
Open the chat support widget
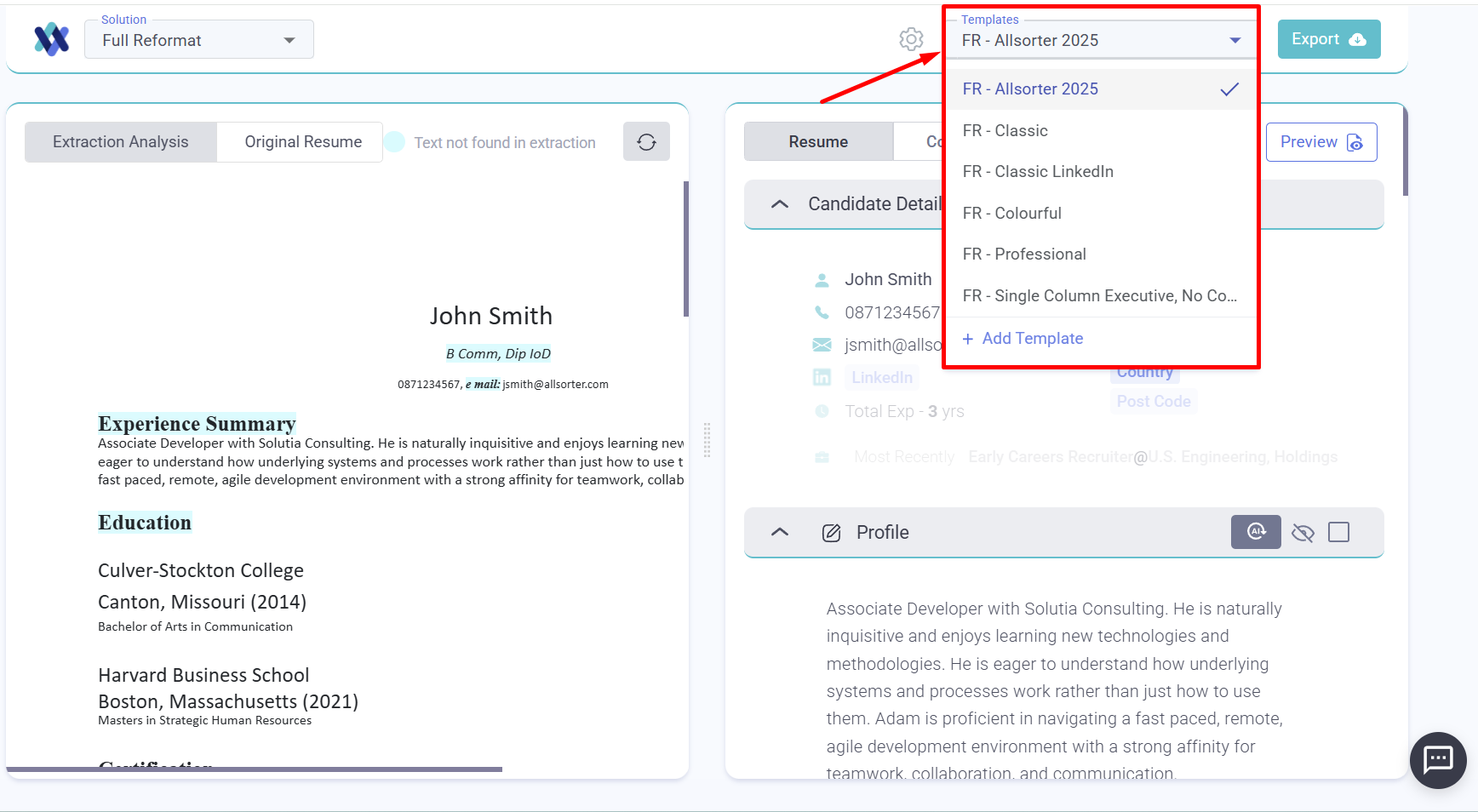pos(1438,759)
